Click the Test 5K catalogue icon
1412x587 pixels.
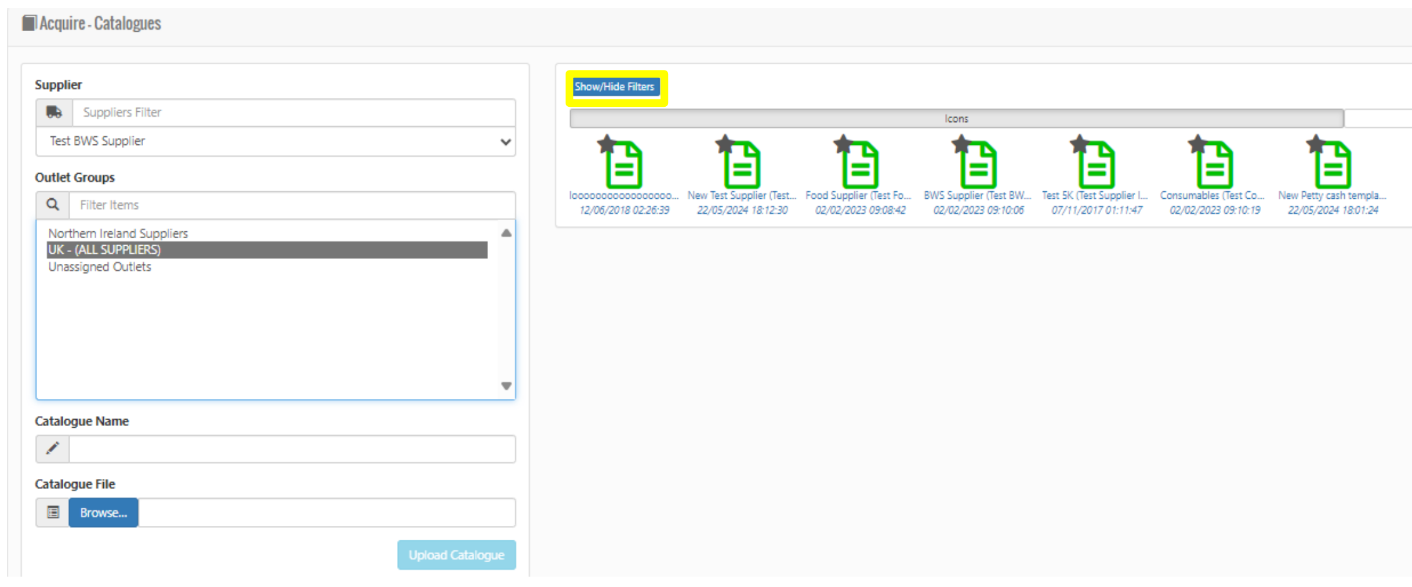coord(1097,164)
